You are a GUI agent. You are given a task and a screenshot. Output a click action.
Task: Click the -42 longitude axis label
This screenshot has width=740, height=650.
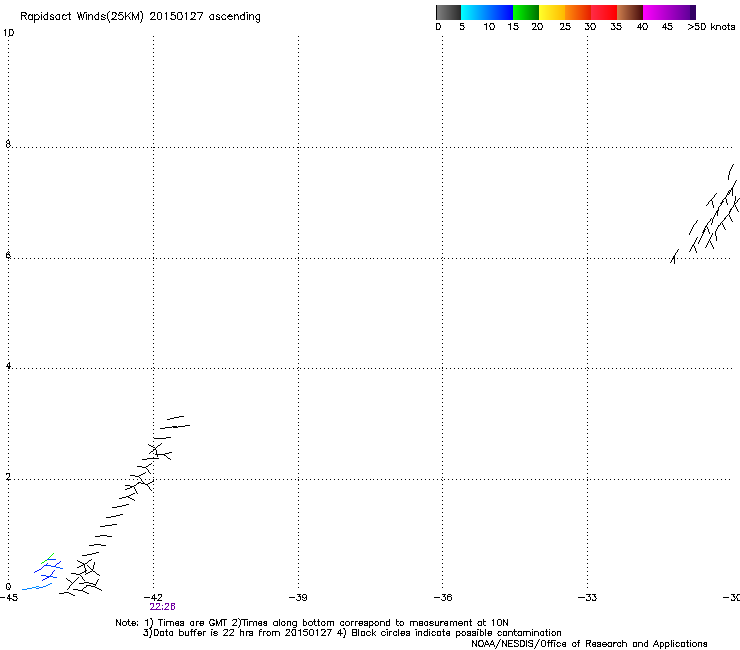[x=153, y=598]
